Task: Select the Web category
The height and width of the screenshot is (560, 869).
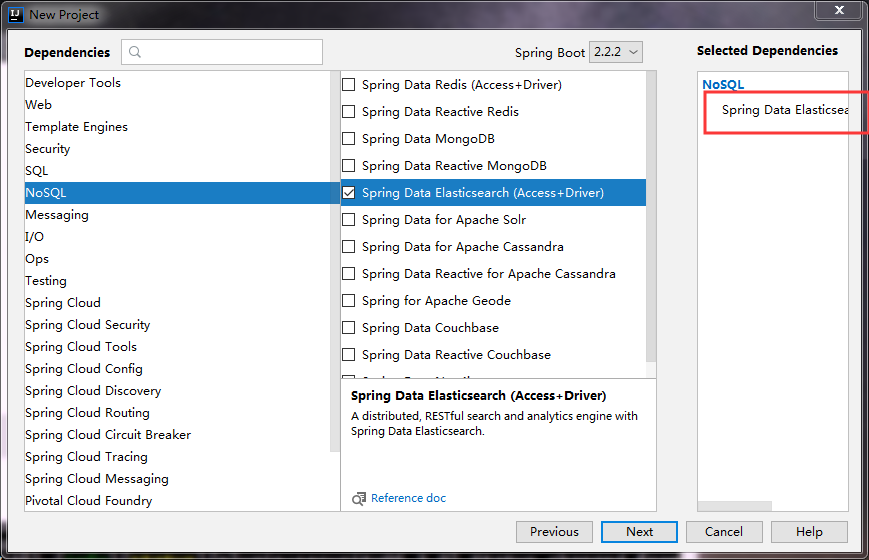Action: click(177, 105)
